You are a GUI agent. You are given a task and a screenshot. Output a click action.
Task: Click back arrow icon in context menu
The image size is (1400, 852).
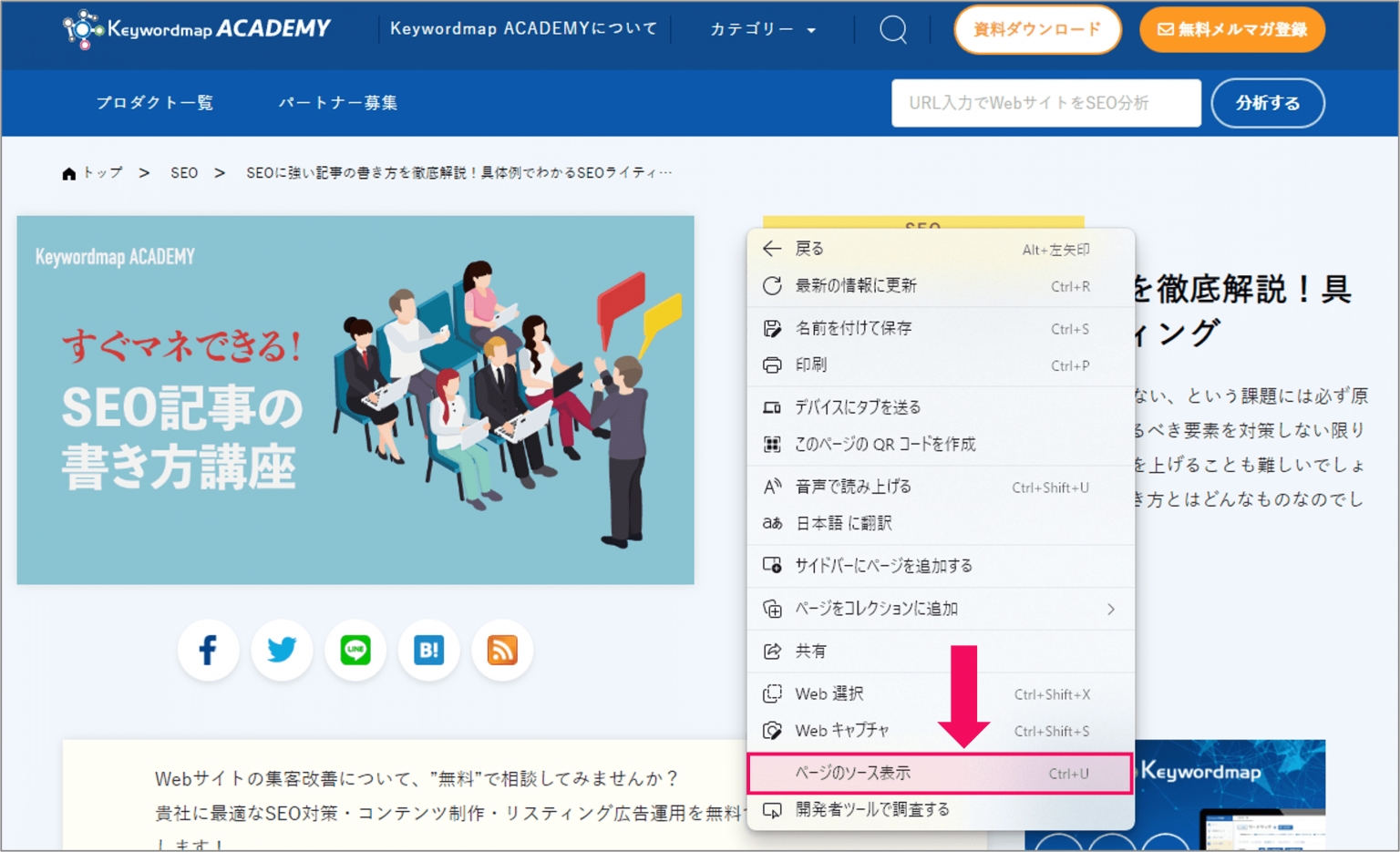(x=772, y=249)
